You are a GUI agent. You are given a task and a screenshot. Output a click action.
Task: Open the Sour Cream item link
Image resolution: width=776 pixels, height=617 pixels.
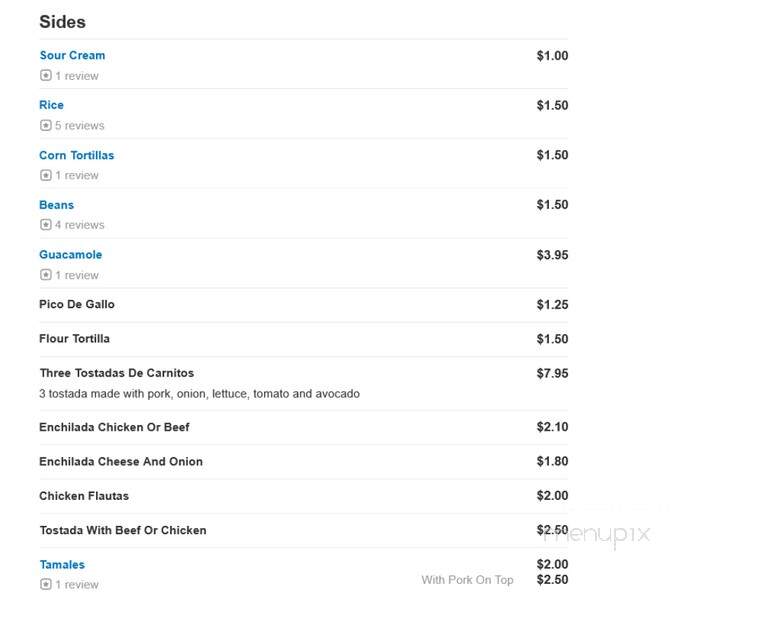tap(72, 55)
